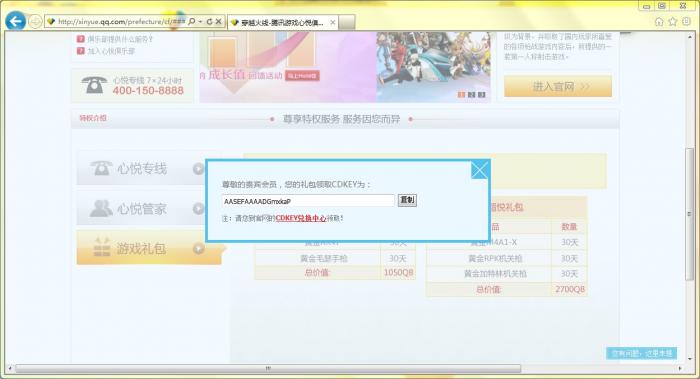The height and width of the screenshot is (379, 700).
Task: Click arrow icon on 游戏礼包 row
Action: point(199,249)
